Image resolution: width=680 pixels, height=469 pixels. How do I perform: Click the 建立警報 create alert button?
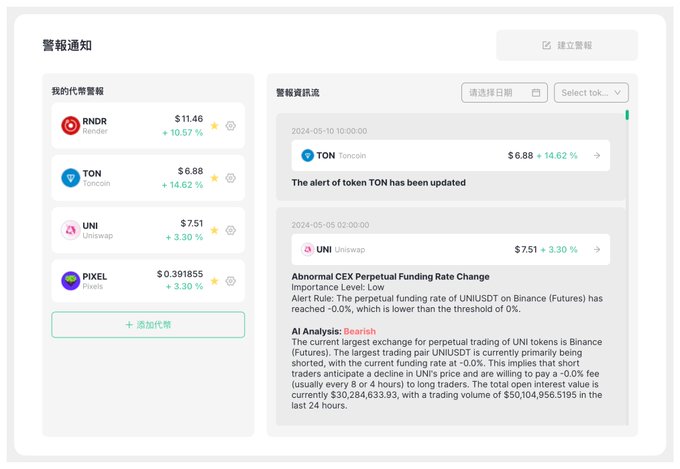click(x=567, y=45)
